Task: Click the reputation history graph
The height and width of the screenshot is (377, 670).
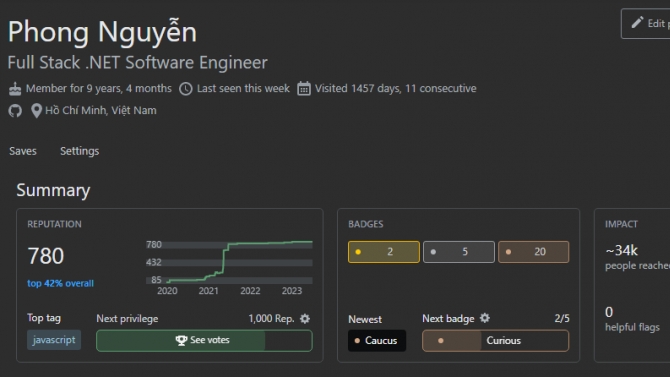Action: pyautogui.click(x=229, y=267)
